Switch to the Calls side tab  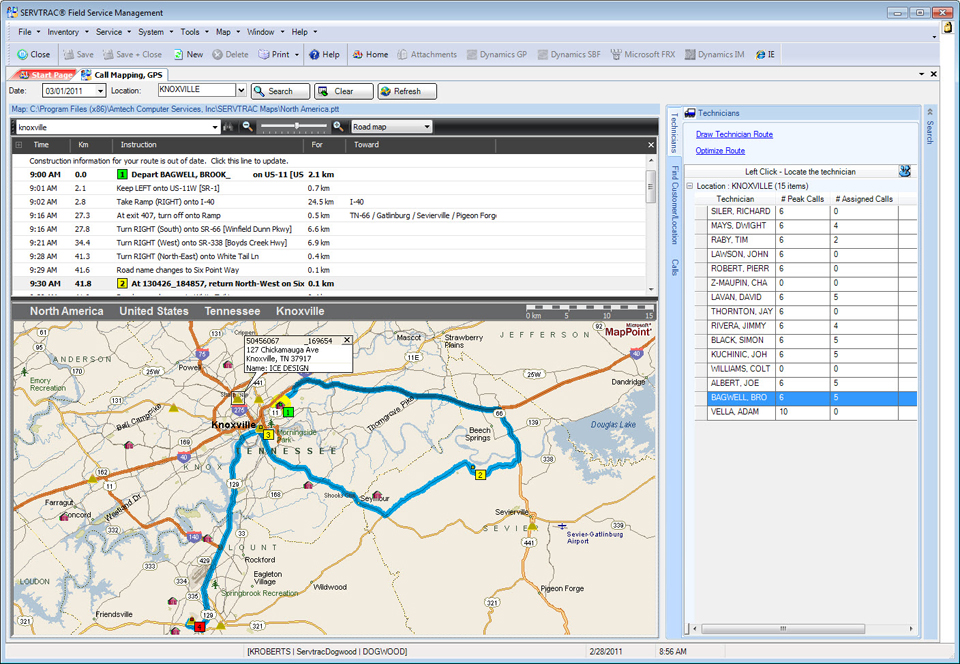pyautogui.click(x=675, y=267)
